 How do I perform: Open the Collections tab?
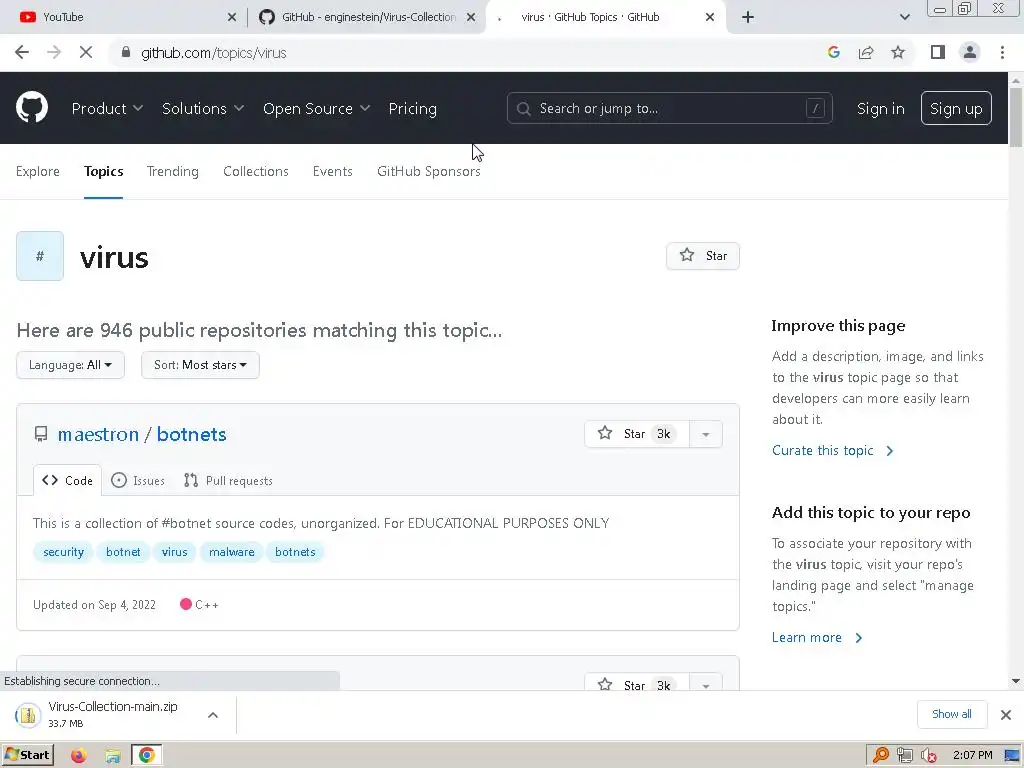(256, 171)
